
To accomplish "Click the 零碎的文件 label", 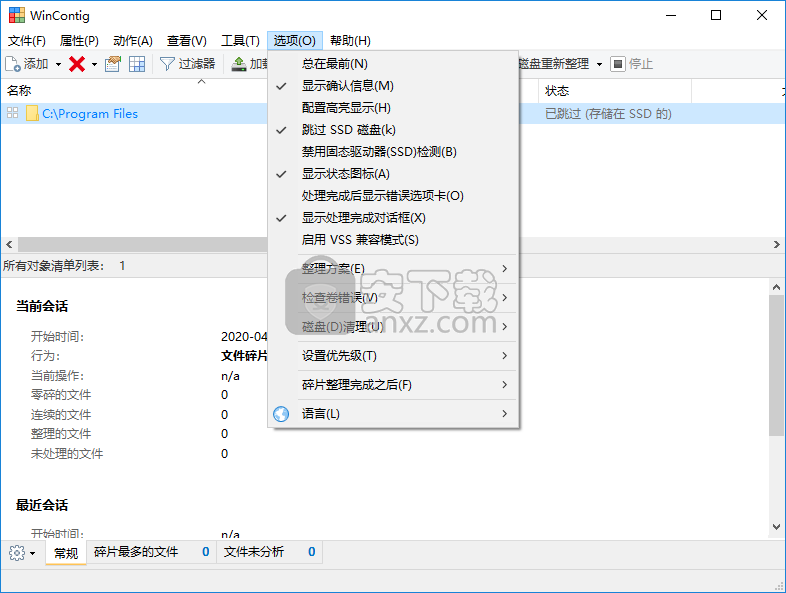I will coord(61,395).
